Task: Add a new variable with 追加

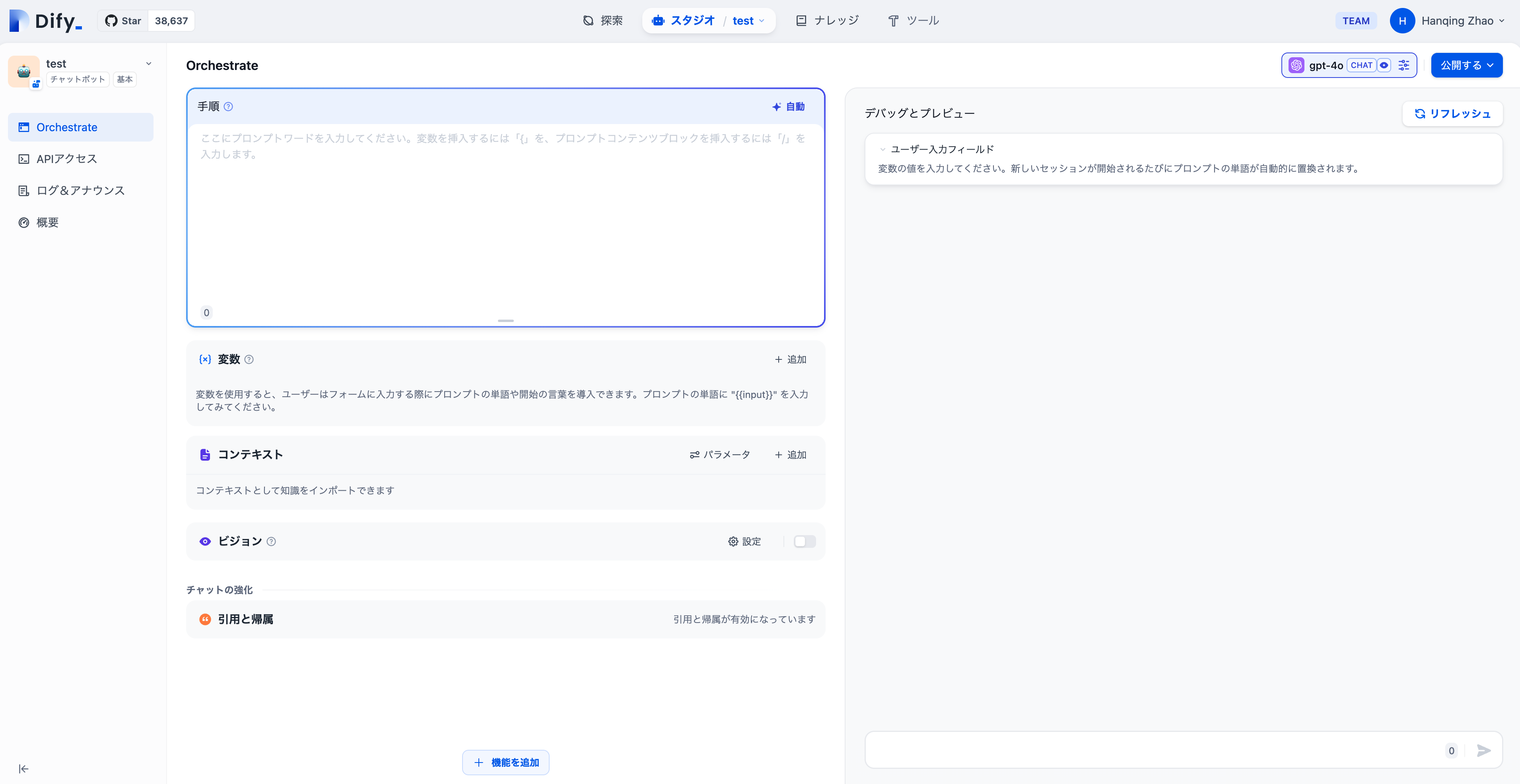Action: pyautogui.click(x=791, y=359)
